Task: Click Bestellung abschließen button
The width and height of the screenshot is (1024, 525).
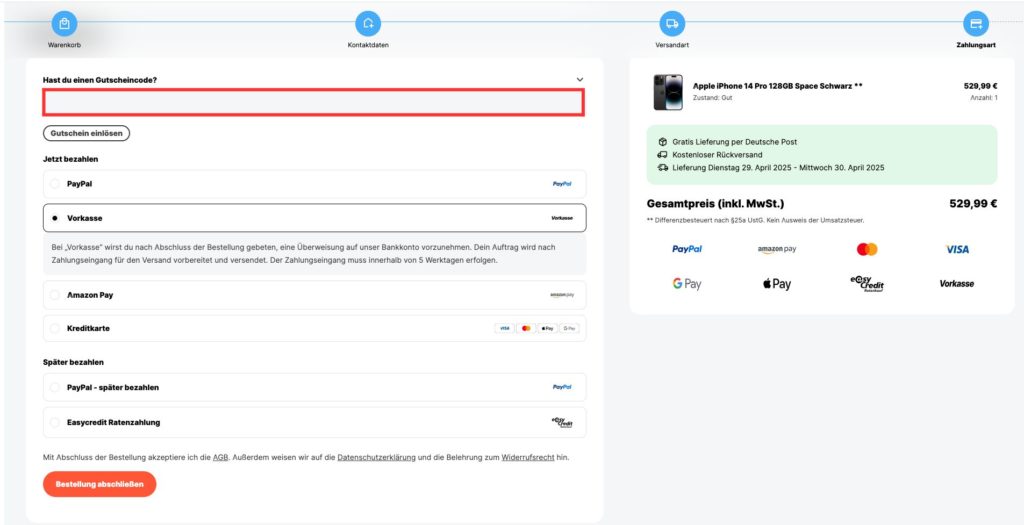Action: [x=99, y=485]
